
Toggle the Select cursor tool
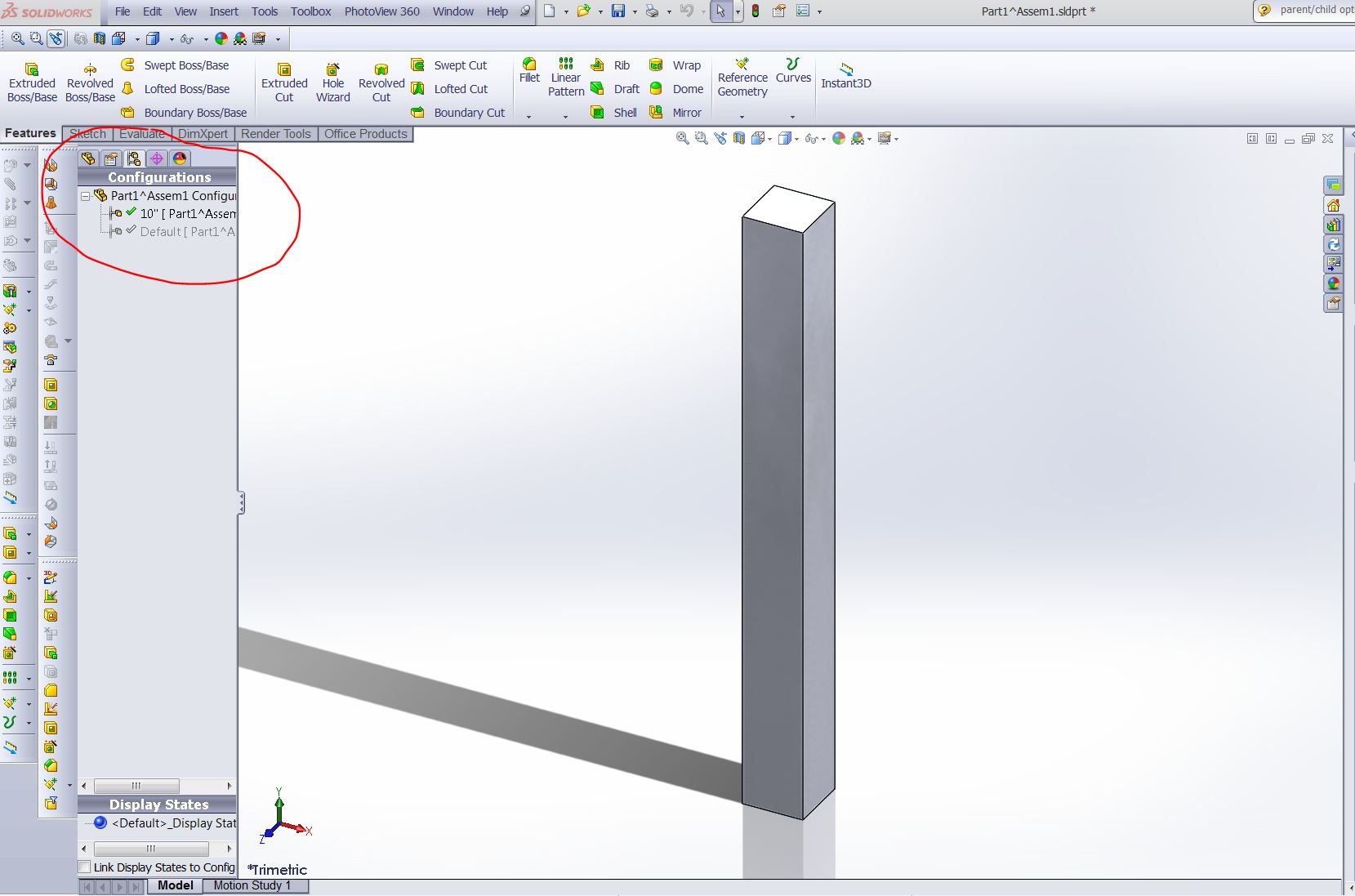tap(720, 11)
